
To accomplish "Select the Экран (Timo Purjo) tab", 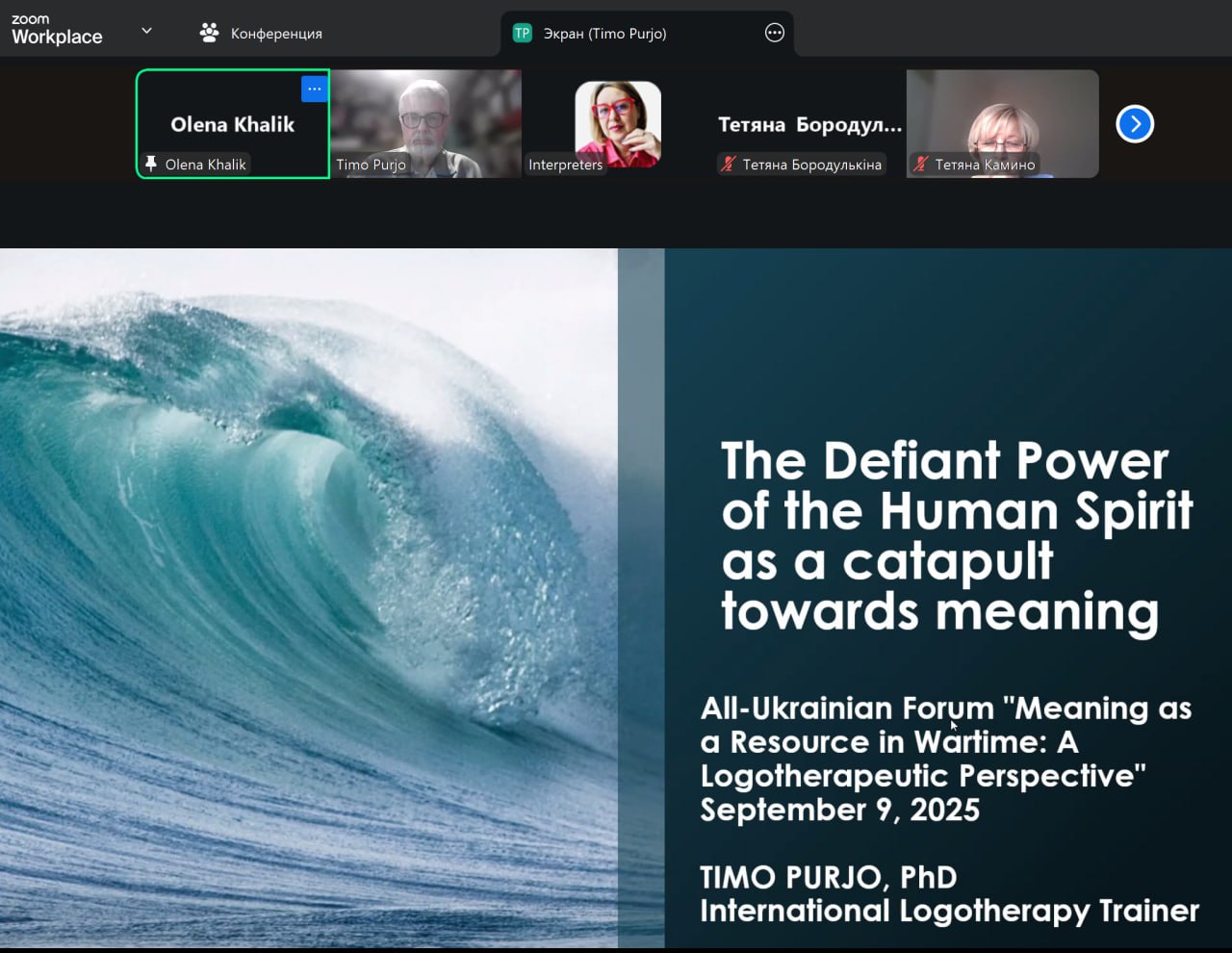I will coord(604,34).
